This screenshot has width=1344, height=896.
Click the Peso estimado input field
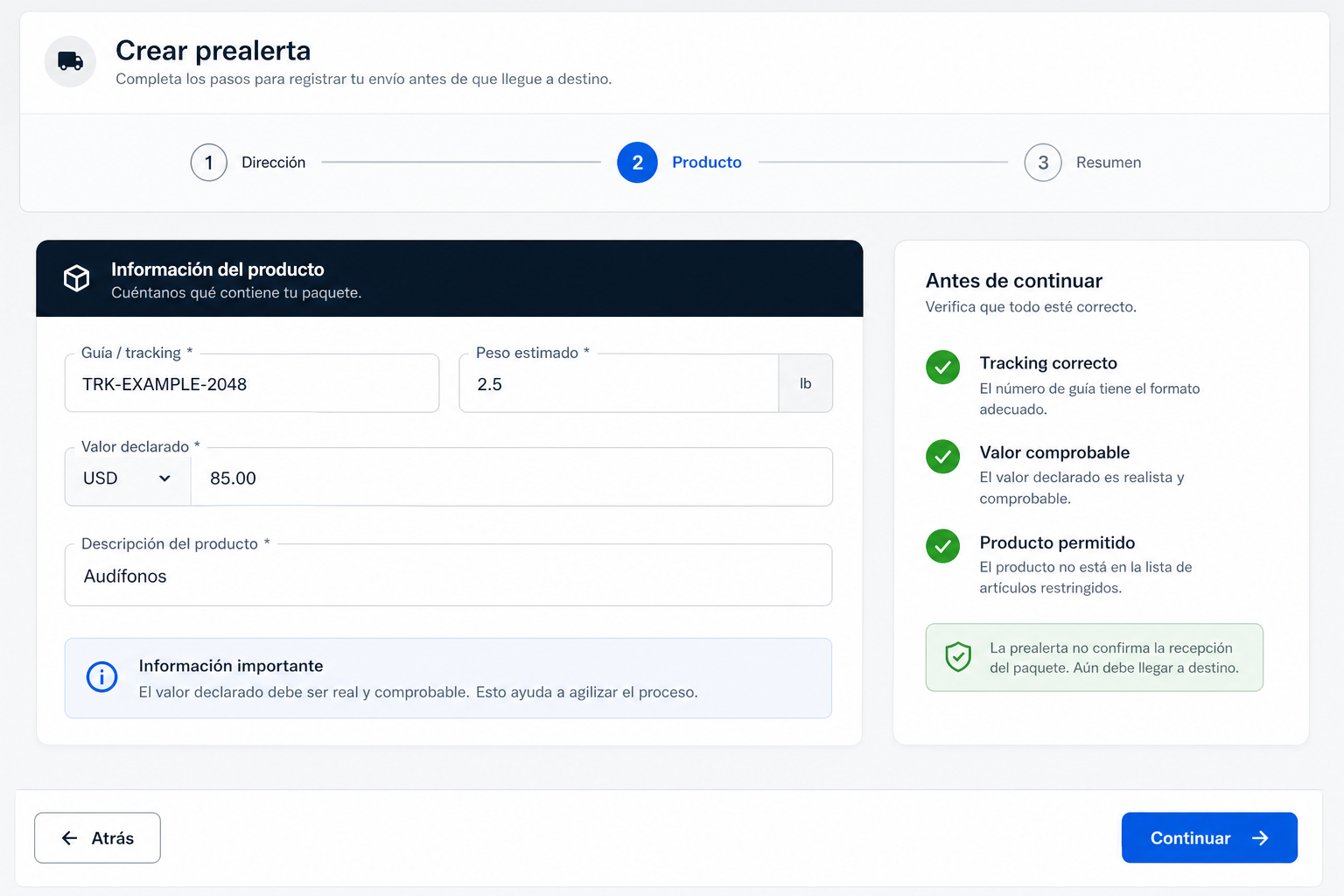point(619,383)
